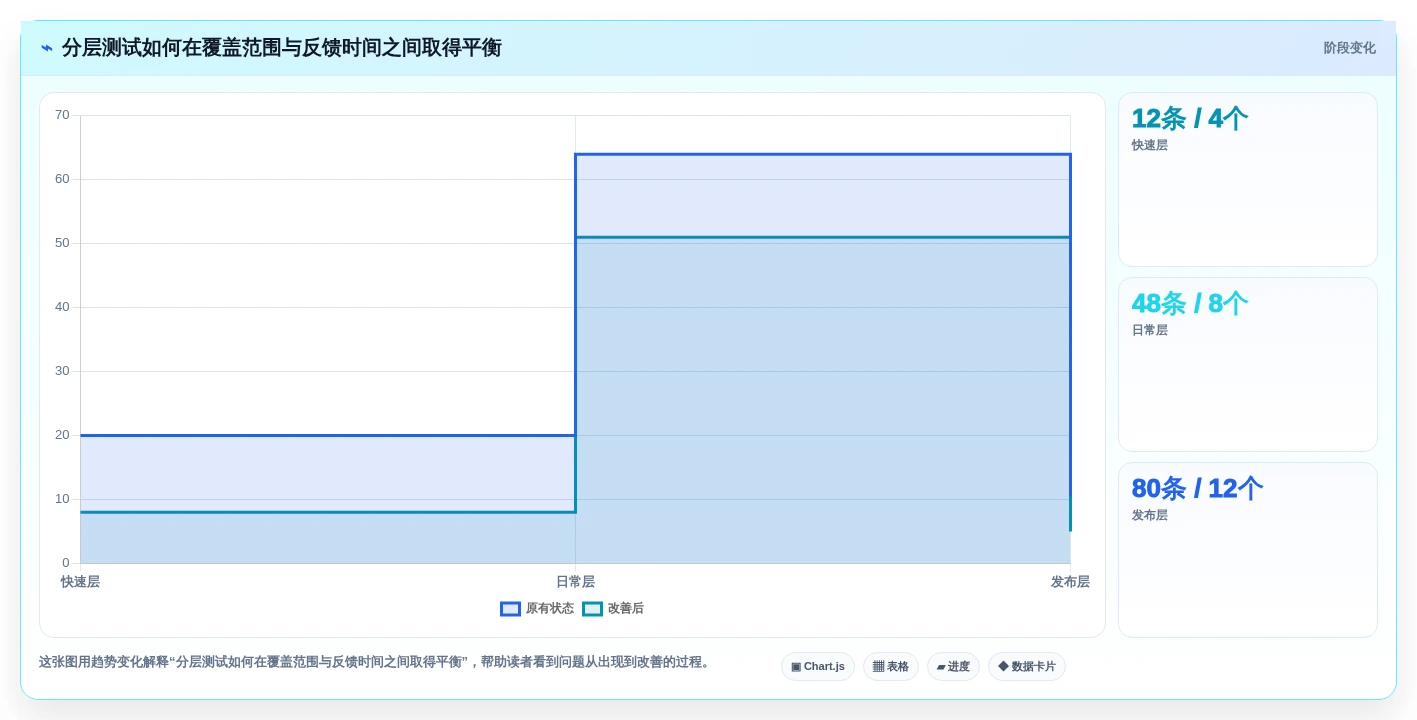Click the y-axis value 70
The height and width of the screenshot is (720, 1417).
pyautogui.click(x=62, y=115)
